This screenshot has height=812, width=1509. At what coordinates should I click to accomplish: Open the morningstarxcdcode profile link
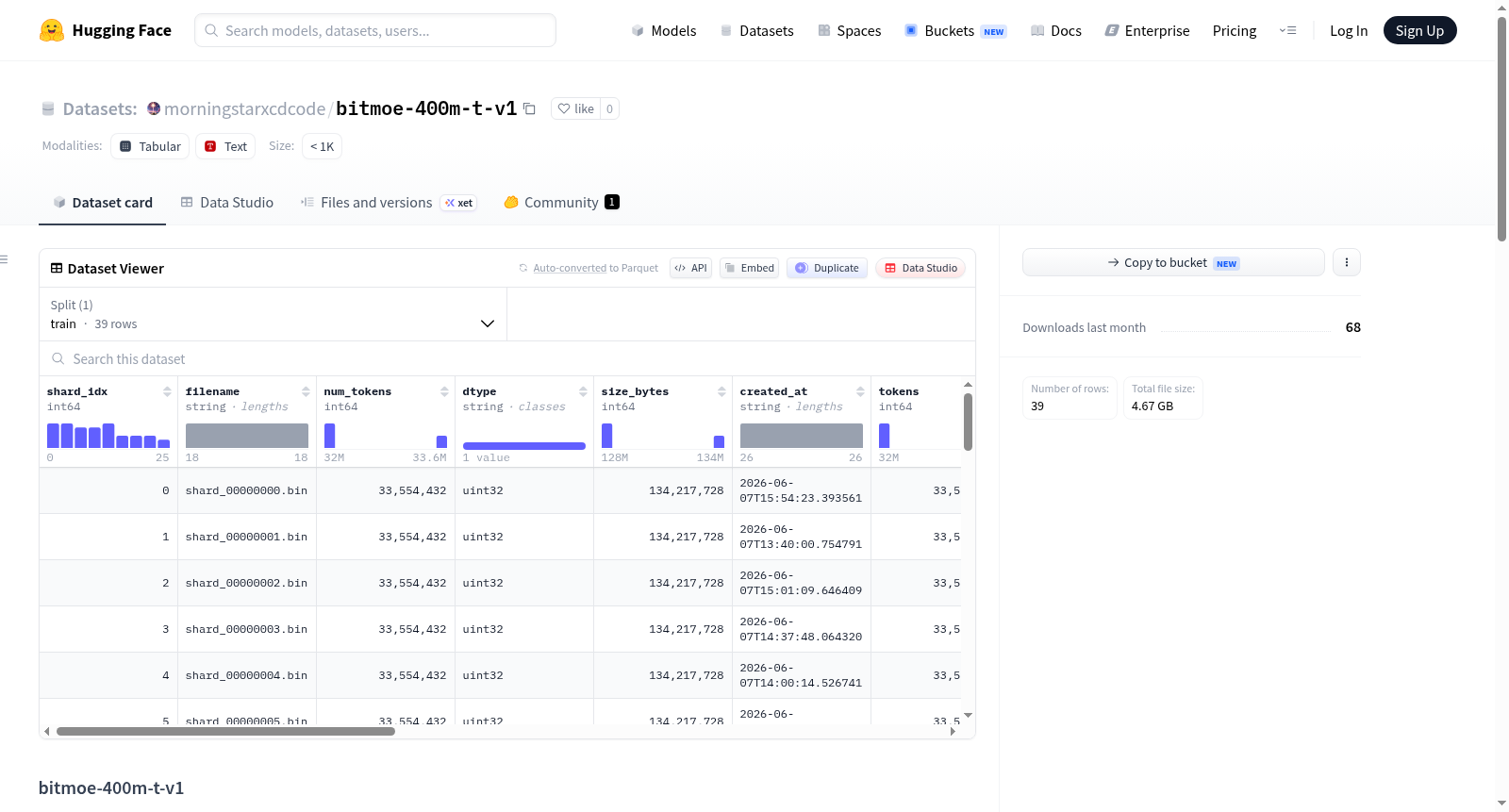244,109
